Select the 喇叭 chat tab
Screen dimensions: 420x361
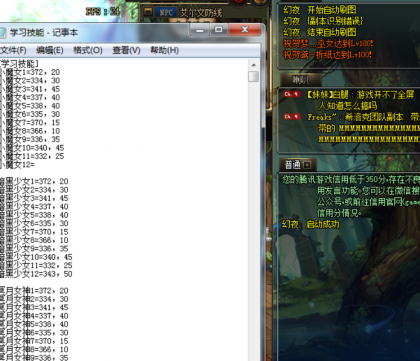point(301,80)
